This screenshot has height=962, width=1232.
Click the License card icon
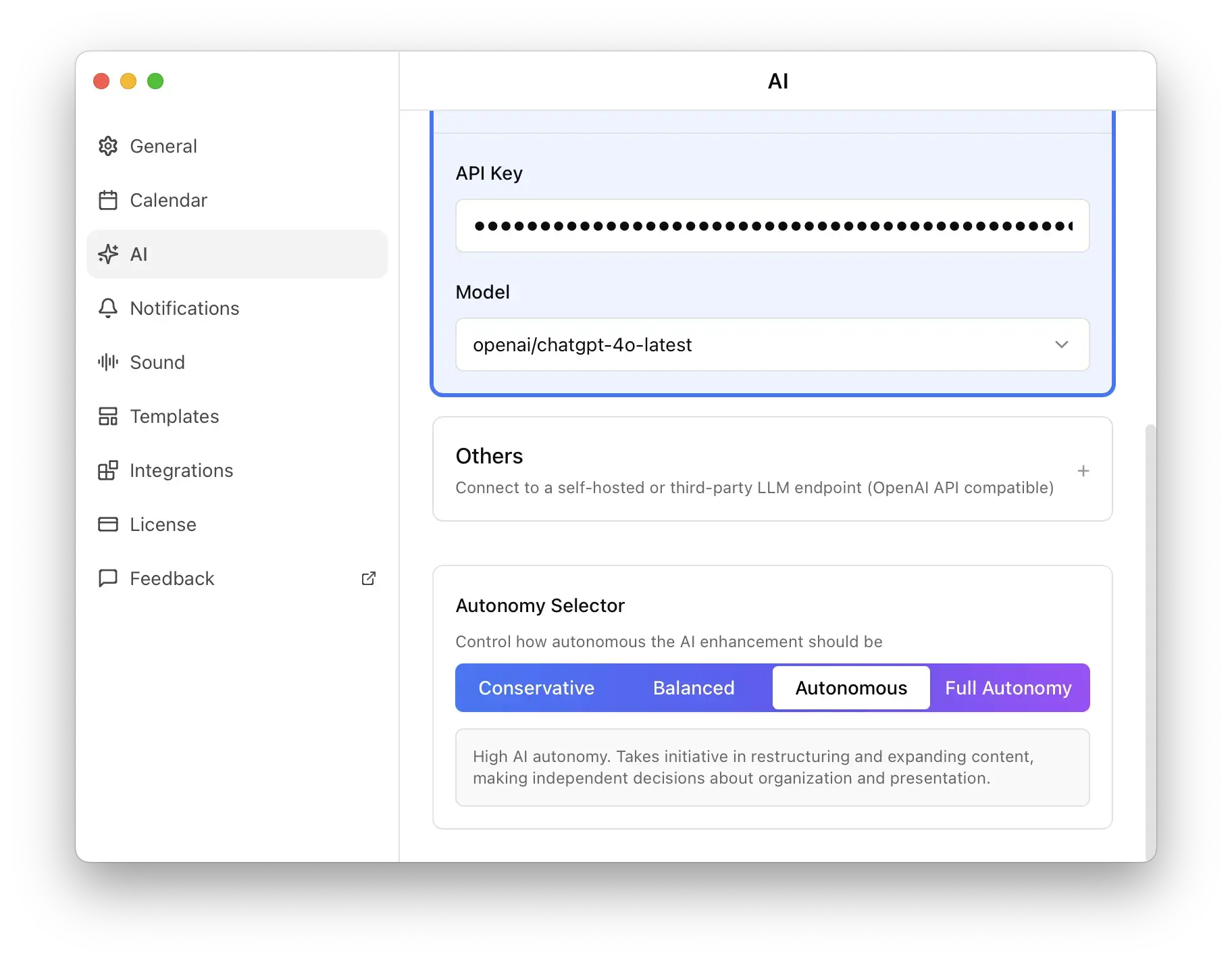coord(108,524)
